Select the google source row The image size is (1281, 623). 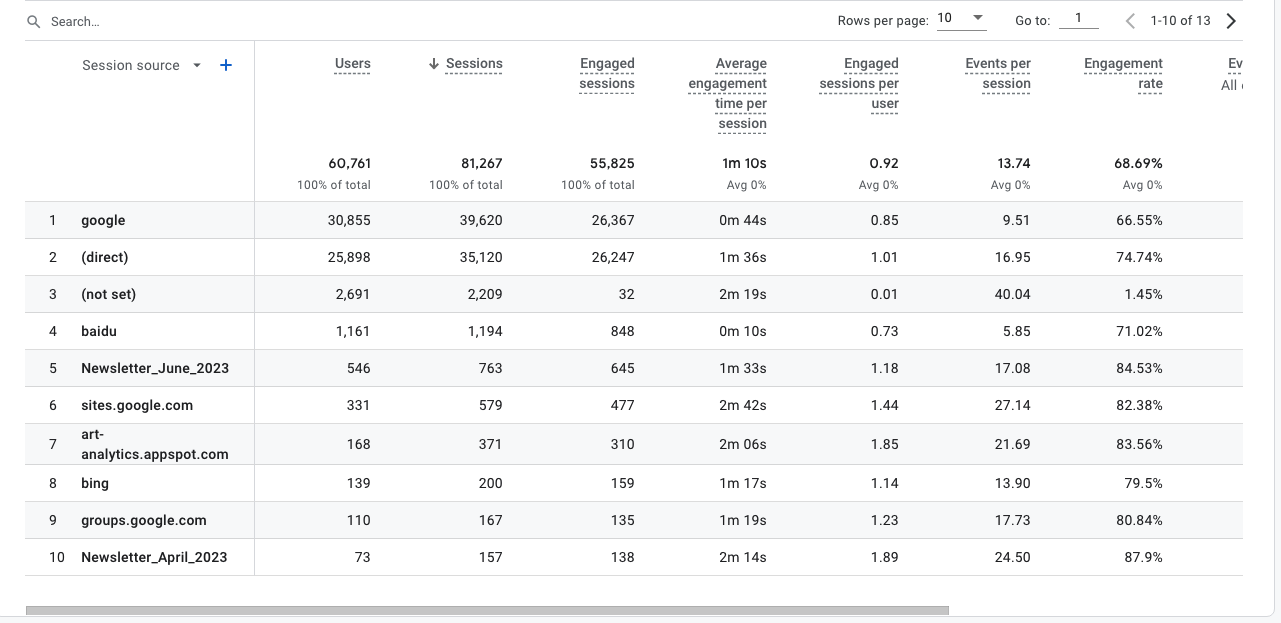[103, 220]
